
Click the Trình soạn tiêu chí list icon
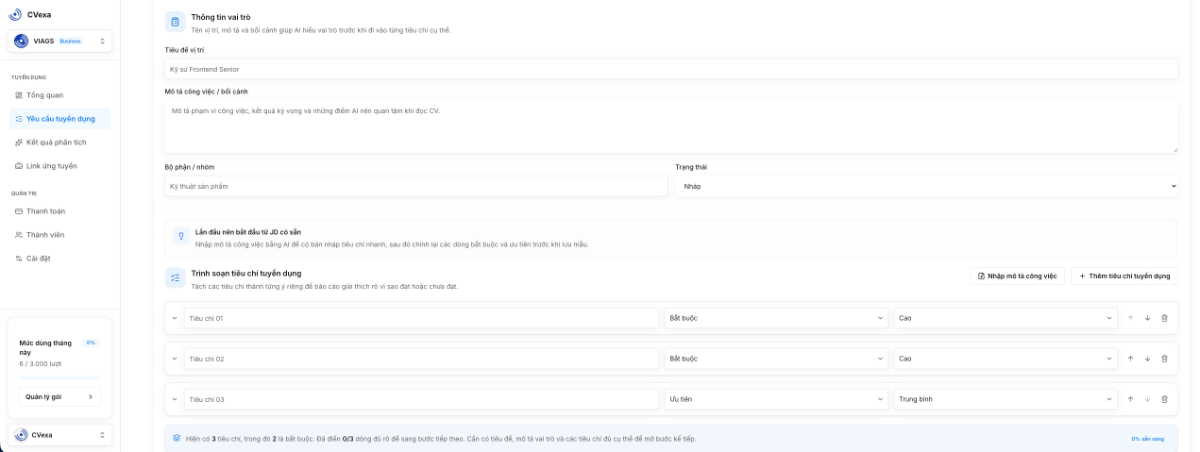174,277
